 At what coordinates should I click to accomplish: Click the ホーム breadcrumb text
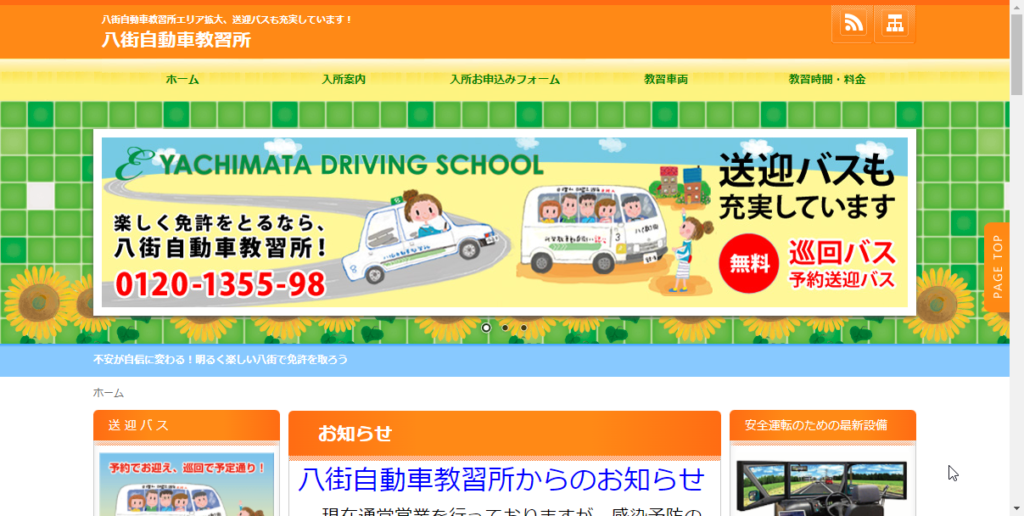point(108,393)
